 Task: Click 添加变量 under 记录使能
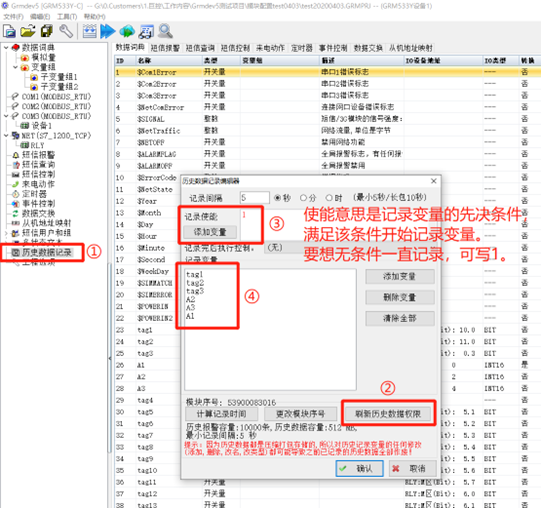click(x=210, y=232)
